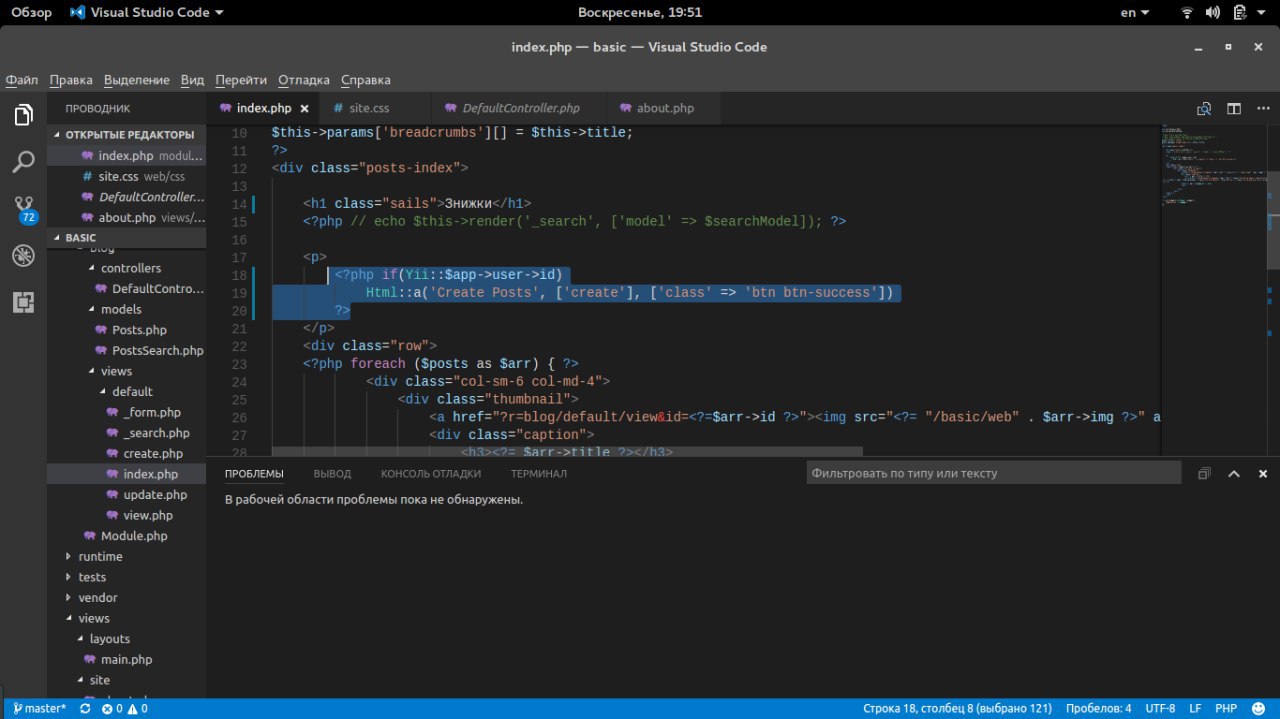Open the editor more actions menu
This screenshot has width=1280, height=719.
[1263, 108]
